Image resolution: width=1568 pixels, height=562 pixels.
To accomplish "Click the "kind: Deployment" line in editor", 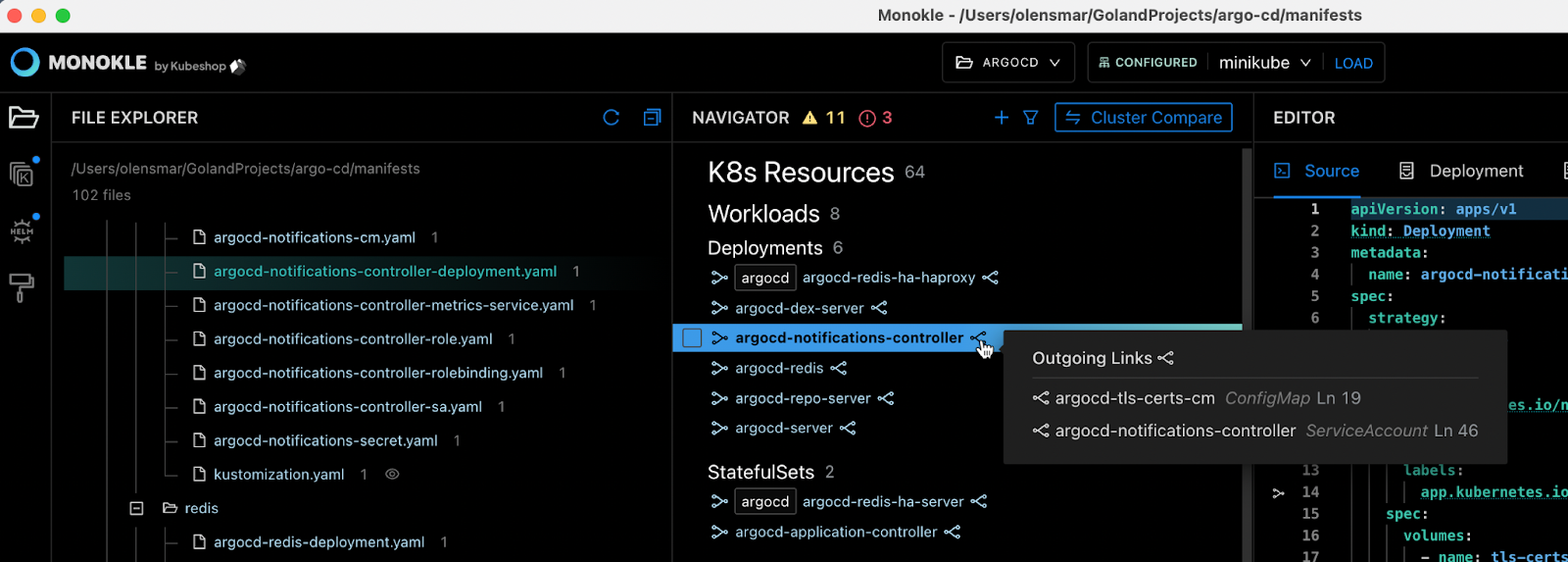I will (1420, 230).
